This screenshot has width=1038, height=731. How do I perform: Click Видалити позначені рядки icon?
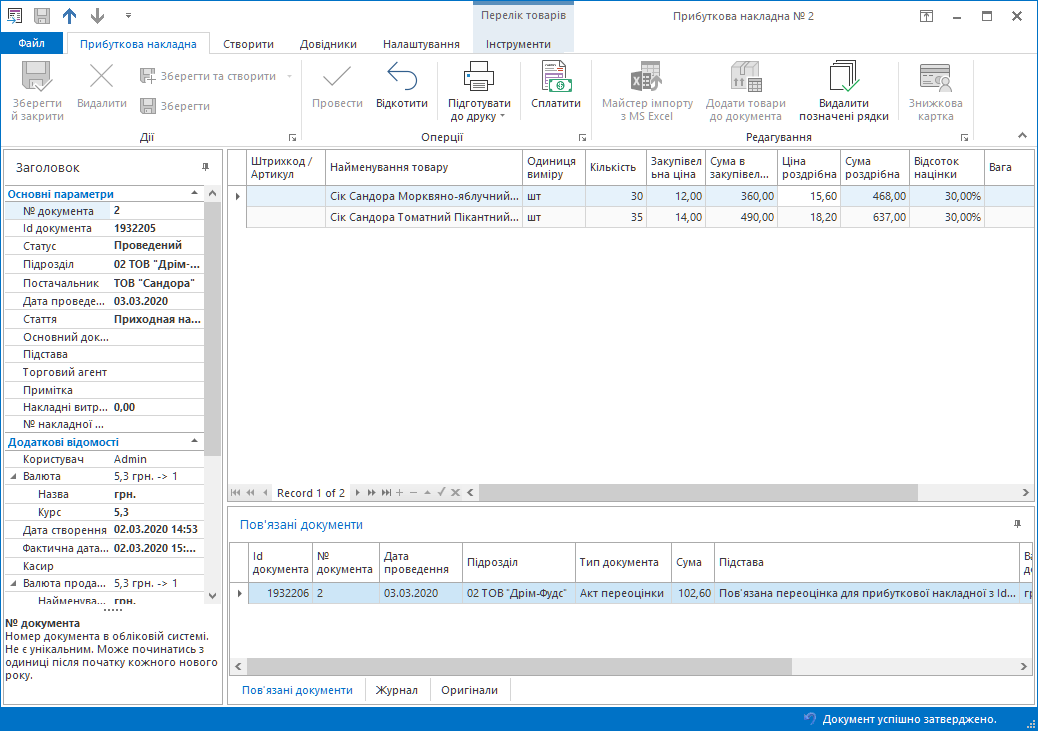pyautogui.click(x=844, y=78)
